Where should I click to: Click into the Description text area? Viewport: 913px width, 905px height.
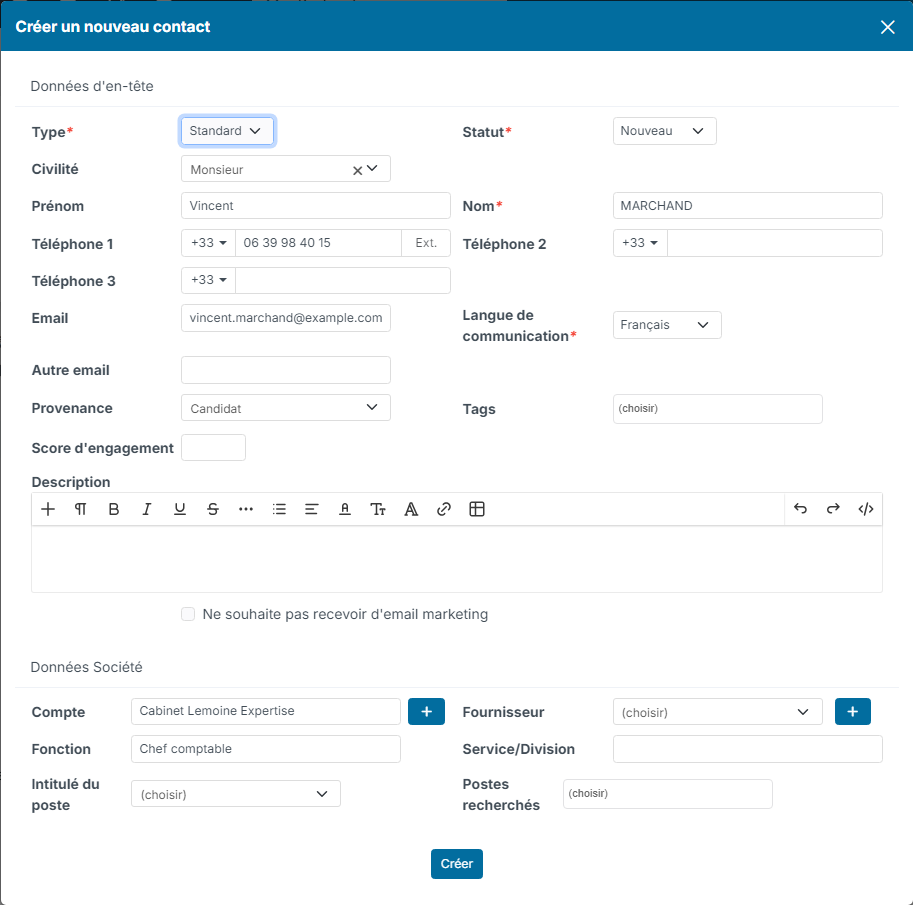pyautogui.click(x=456, y=559)
